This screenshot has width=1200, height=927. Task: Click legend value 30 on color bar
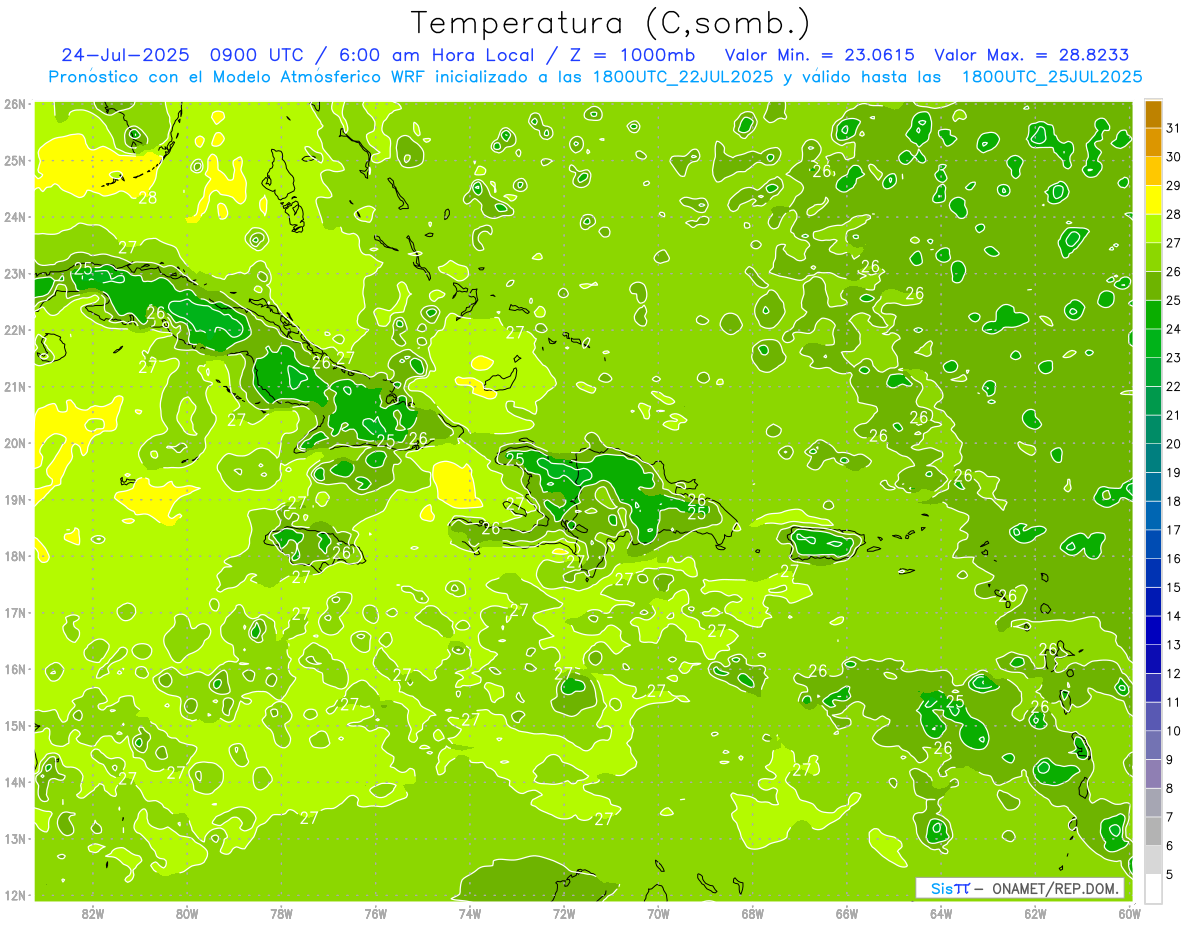1173,157
